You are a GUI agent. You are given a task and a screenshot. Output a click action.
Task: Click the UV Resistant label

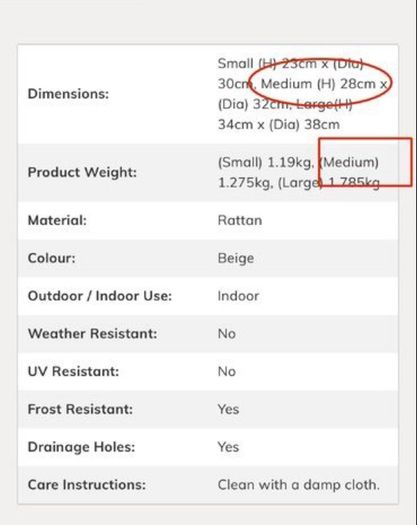point(73,372)
